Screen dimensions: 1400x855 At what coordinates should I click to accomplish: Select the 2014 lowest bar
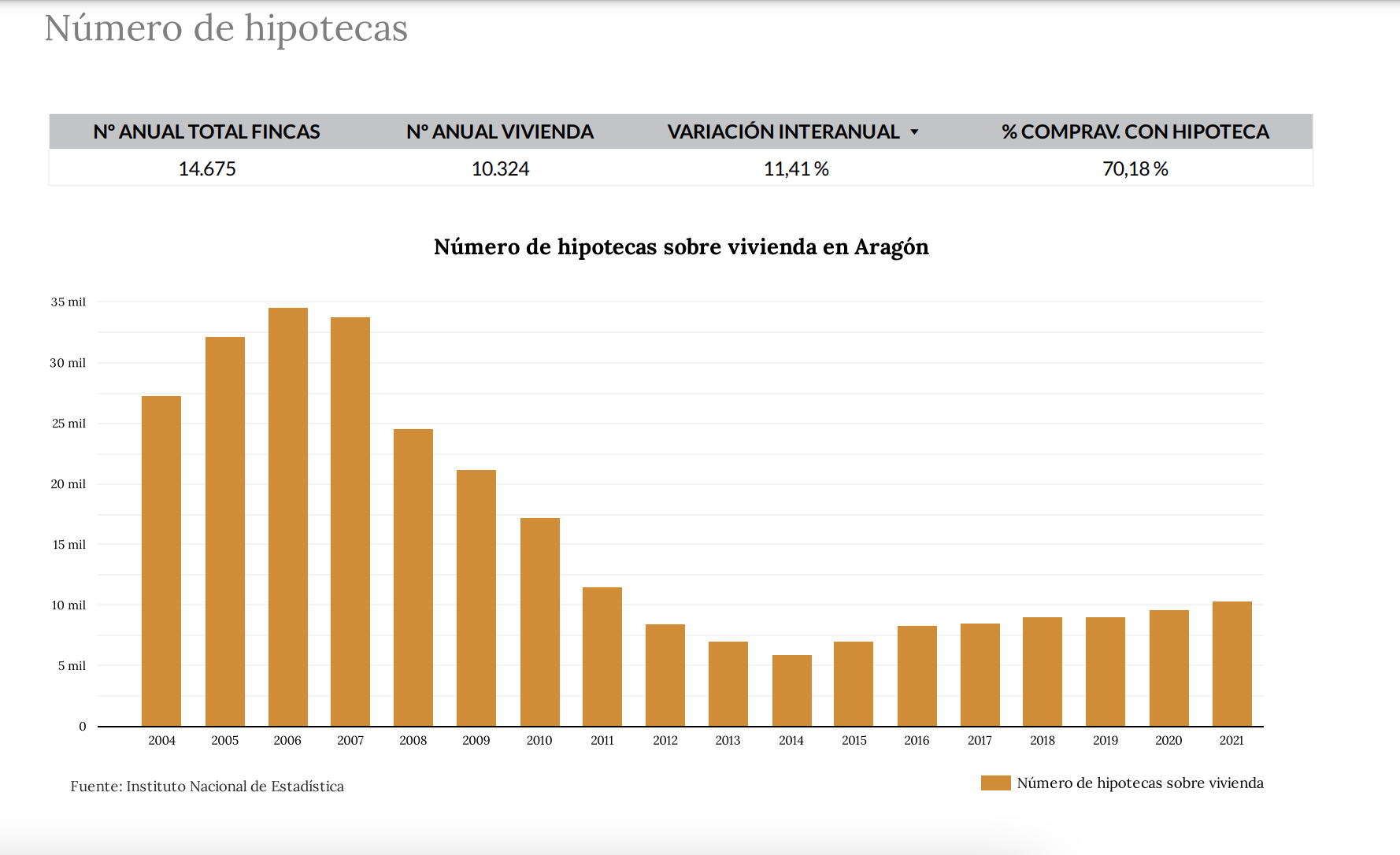[791, 690]
